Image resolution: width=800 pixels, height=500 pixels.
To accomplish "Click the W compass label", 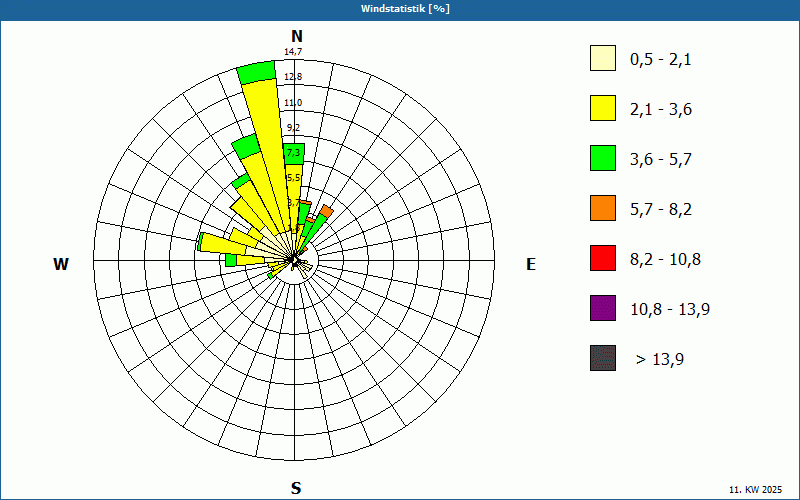I will 61,264.
